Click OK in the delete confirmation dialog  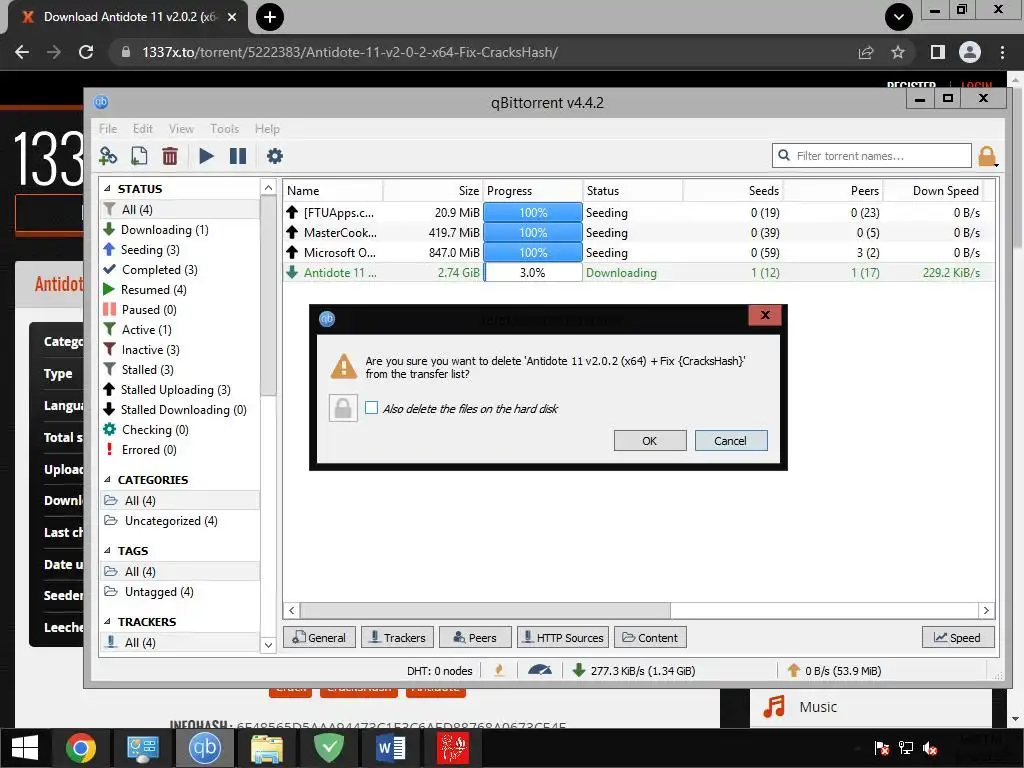pyautogui.click(x=650, y=441)
